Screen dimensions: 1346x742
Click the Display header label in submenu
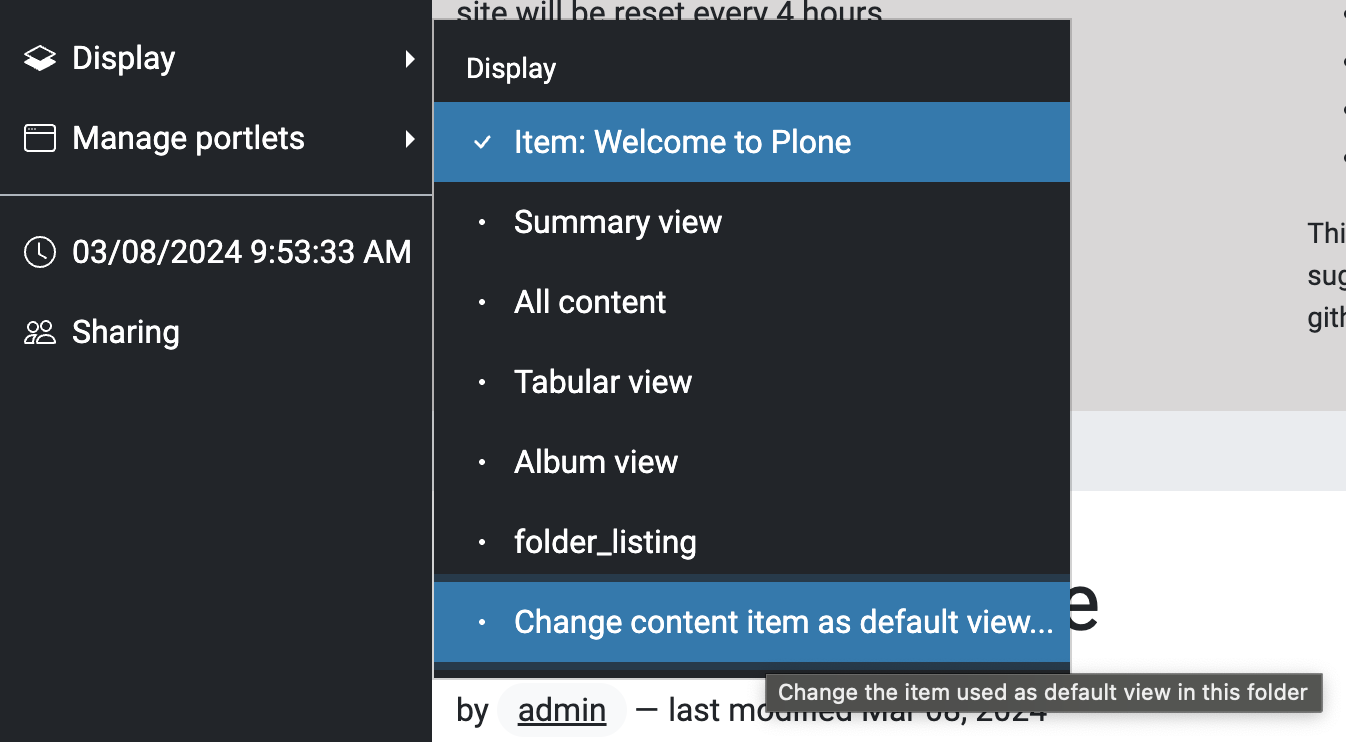point(511,69)
